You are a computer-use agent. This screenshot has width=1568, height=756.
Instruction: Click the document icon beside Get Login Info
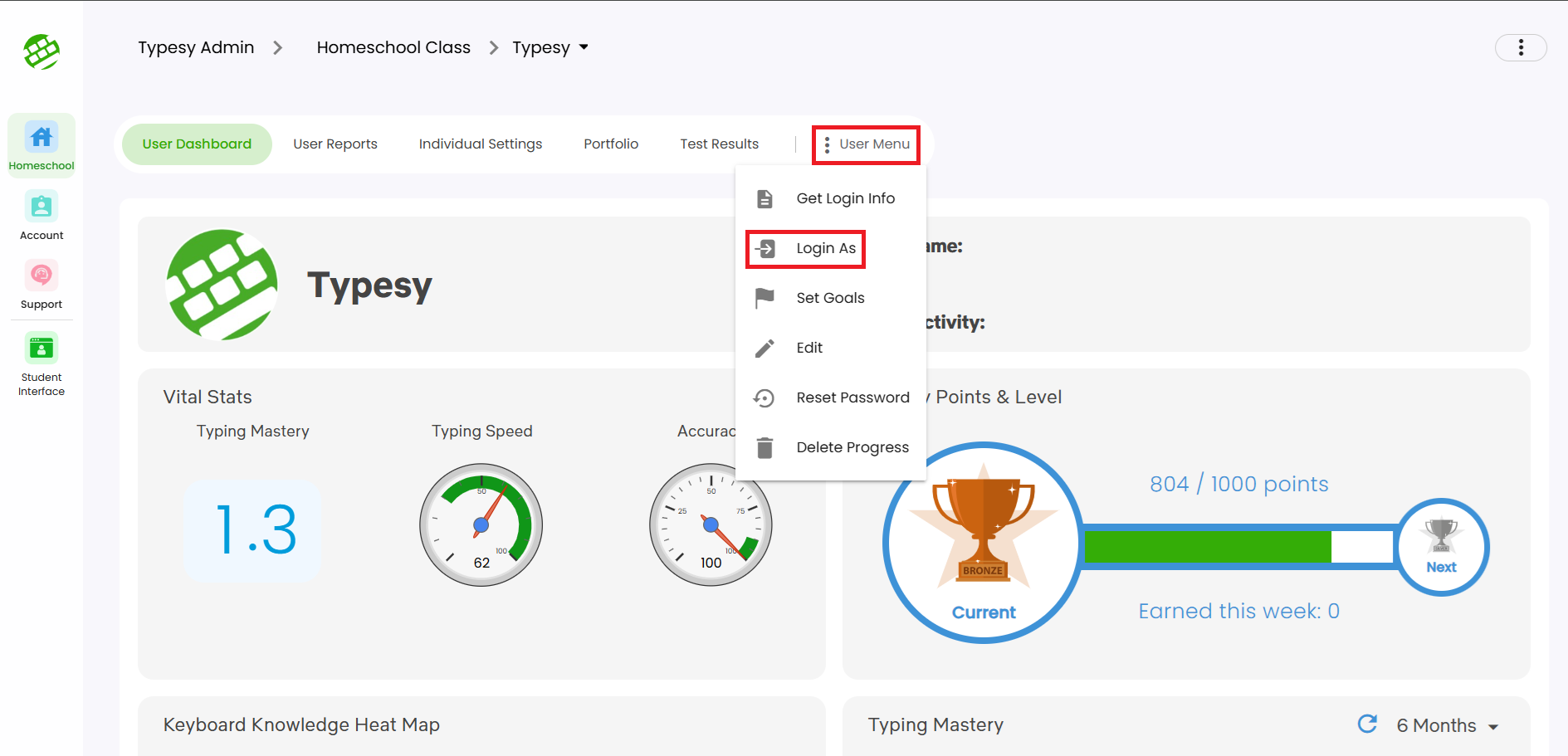coord(764,199)
